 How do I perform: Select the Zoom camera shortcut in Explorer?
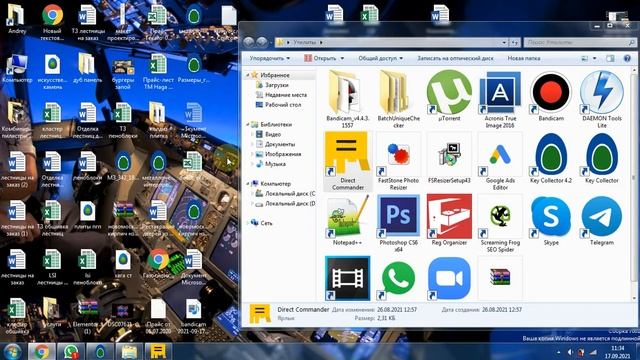click(x=449, y=278)
